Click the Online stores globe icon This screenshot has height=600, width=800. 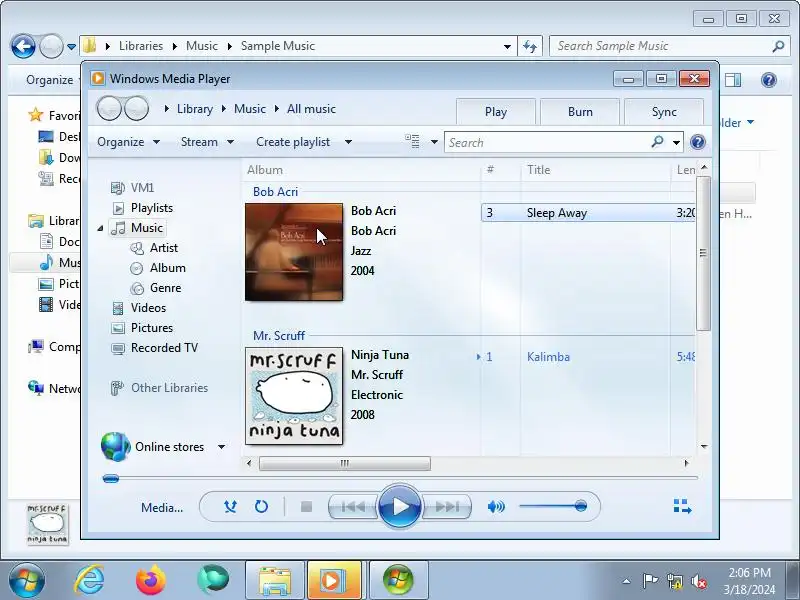115,446
